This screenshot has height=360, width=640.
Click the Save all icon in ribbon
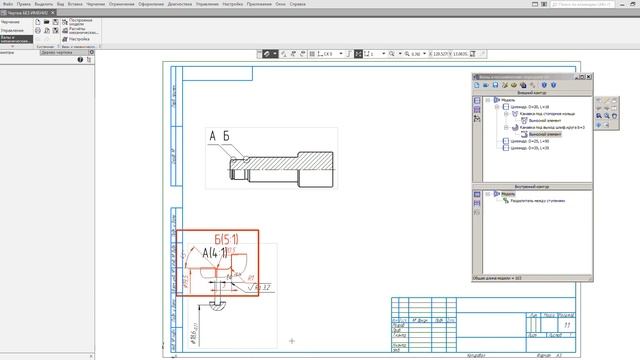(x=56, y=31)
